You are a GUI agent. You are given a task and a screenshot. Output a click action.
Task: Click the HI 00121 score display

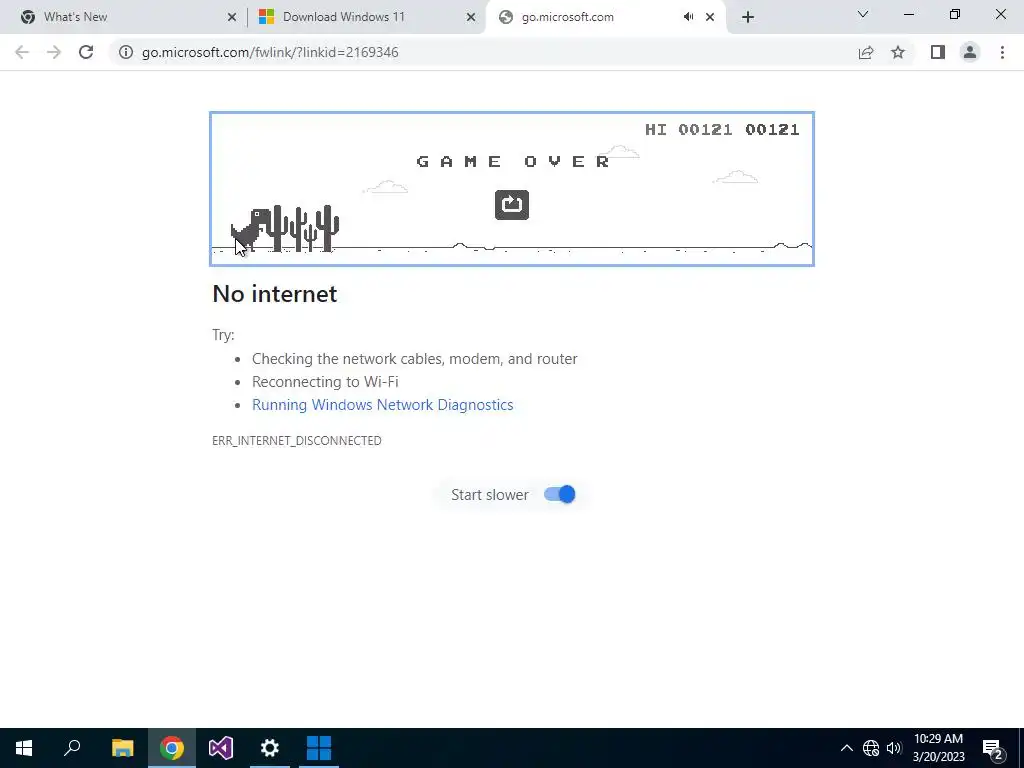[x=689, y=129]
